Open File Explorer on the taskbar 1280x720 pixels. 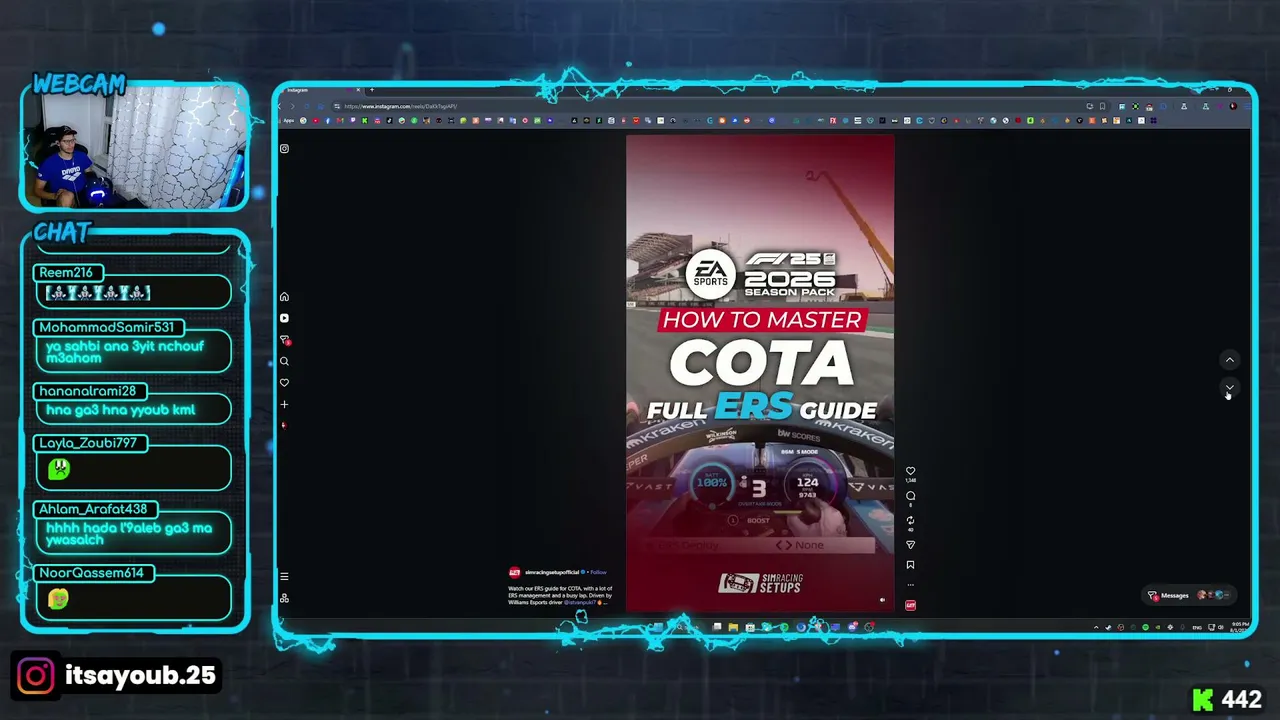(733, 627)
